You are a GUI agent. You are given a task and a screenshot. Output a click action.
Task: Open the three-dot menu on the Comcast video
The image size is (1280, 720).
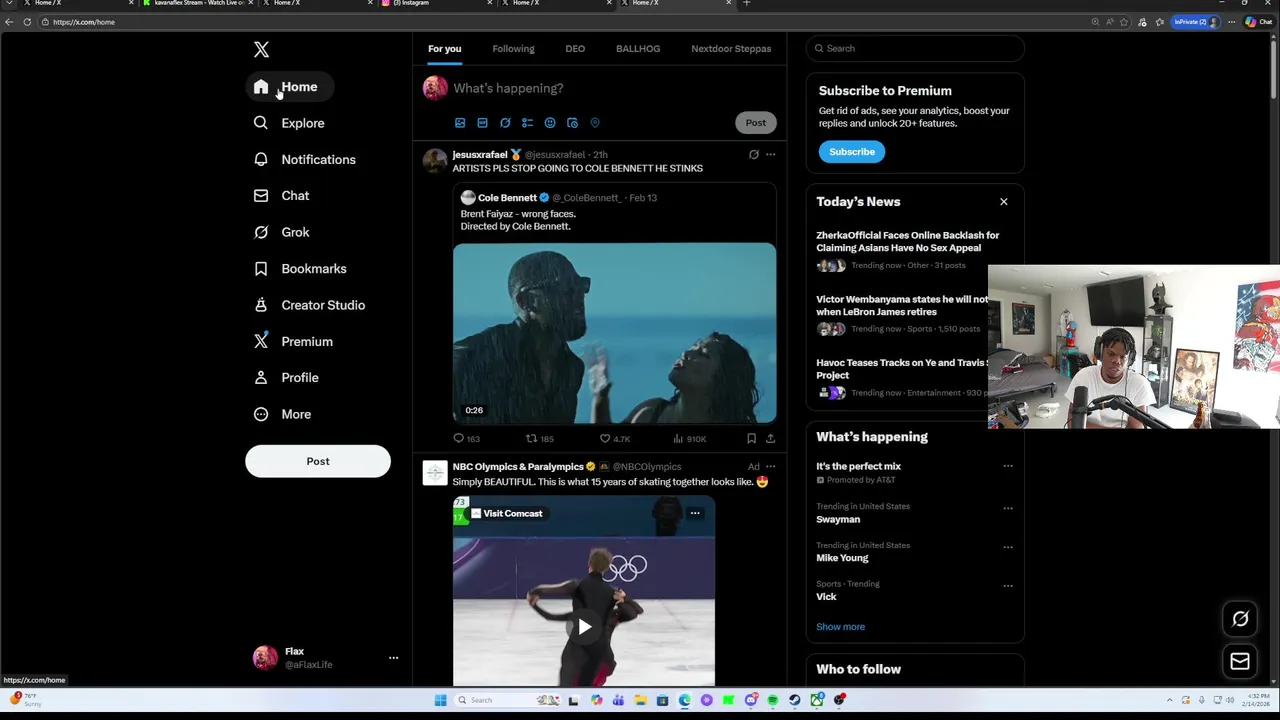click(x=695, y=513)
